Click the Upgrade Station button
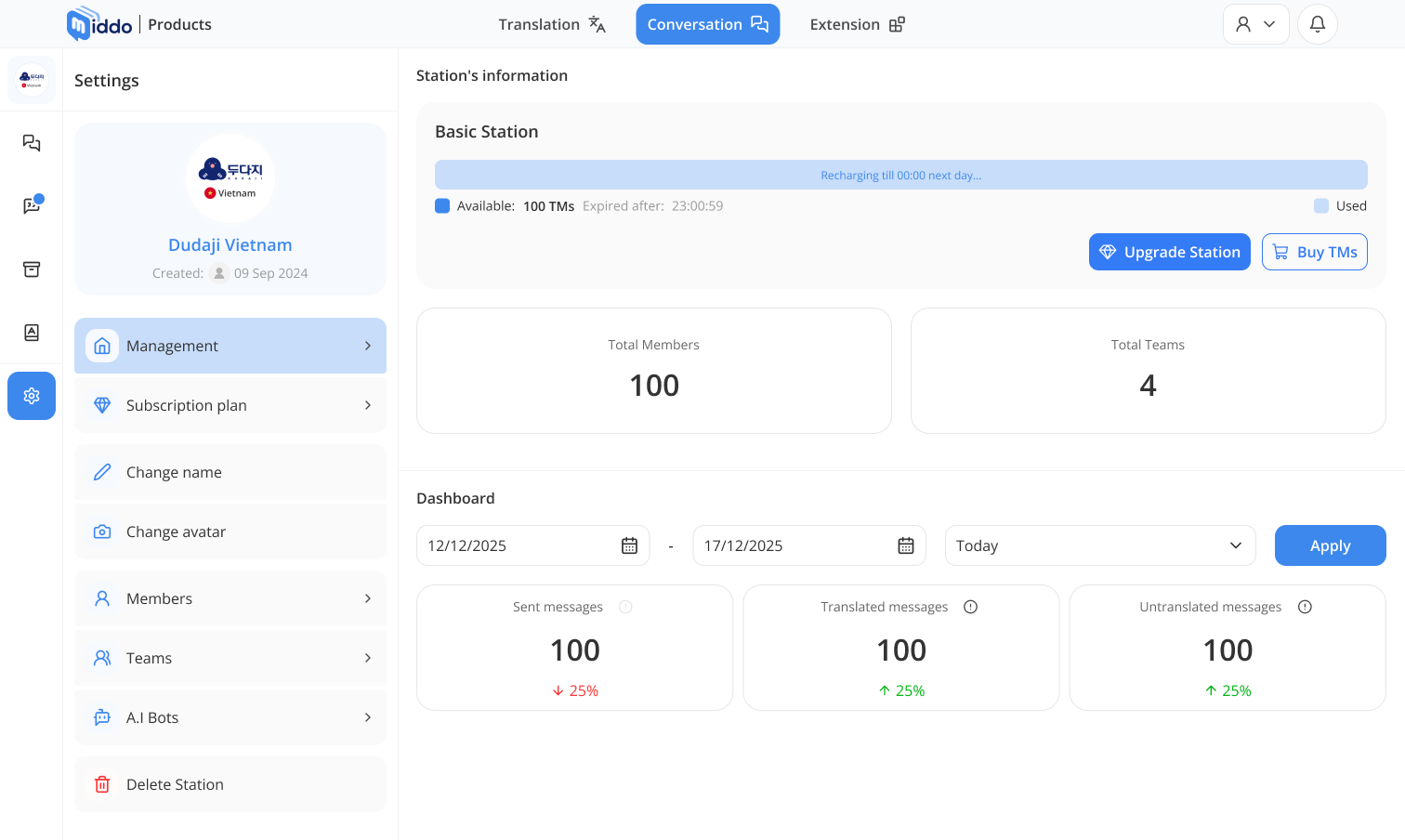The height and width of the screenshot is (840, 1405). click(1169, 252)
